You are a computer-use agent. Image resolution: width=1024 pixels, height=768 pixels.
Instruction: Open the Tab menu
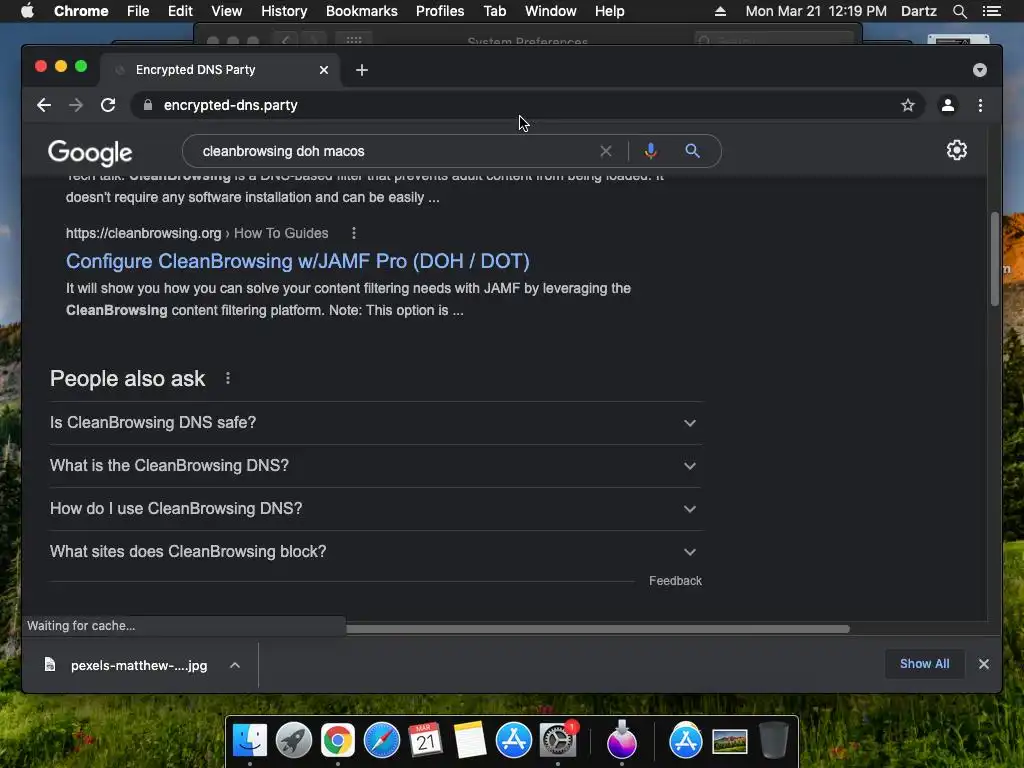tap(494, 11)
